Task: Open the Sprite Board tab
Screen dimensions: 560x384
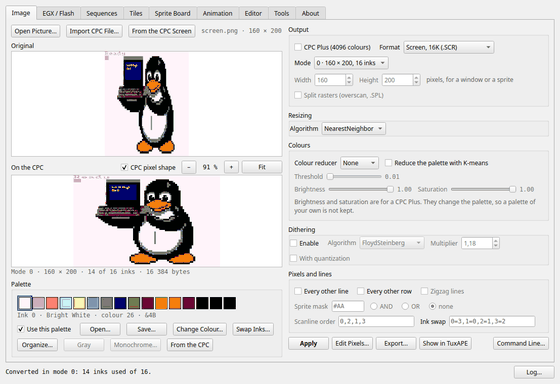Action: pyautogui.click(x=172, y=14)
